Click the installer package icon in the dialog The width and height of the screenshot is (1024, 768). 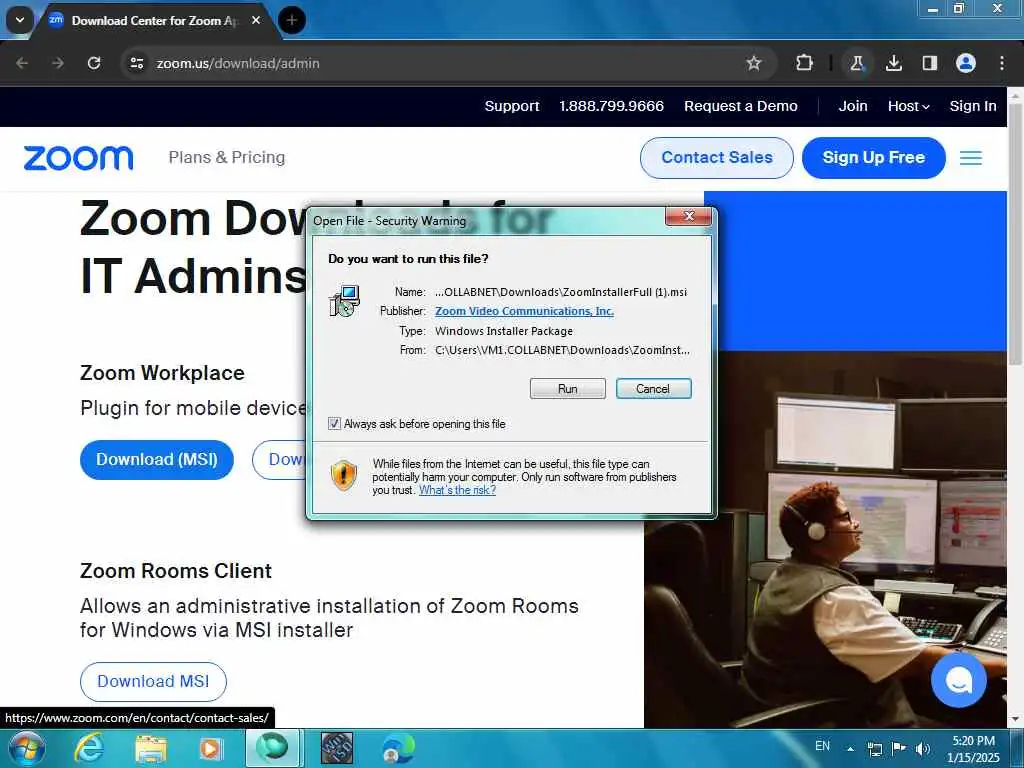pos(344,301)
